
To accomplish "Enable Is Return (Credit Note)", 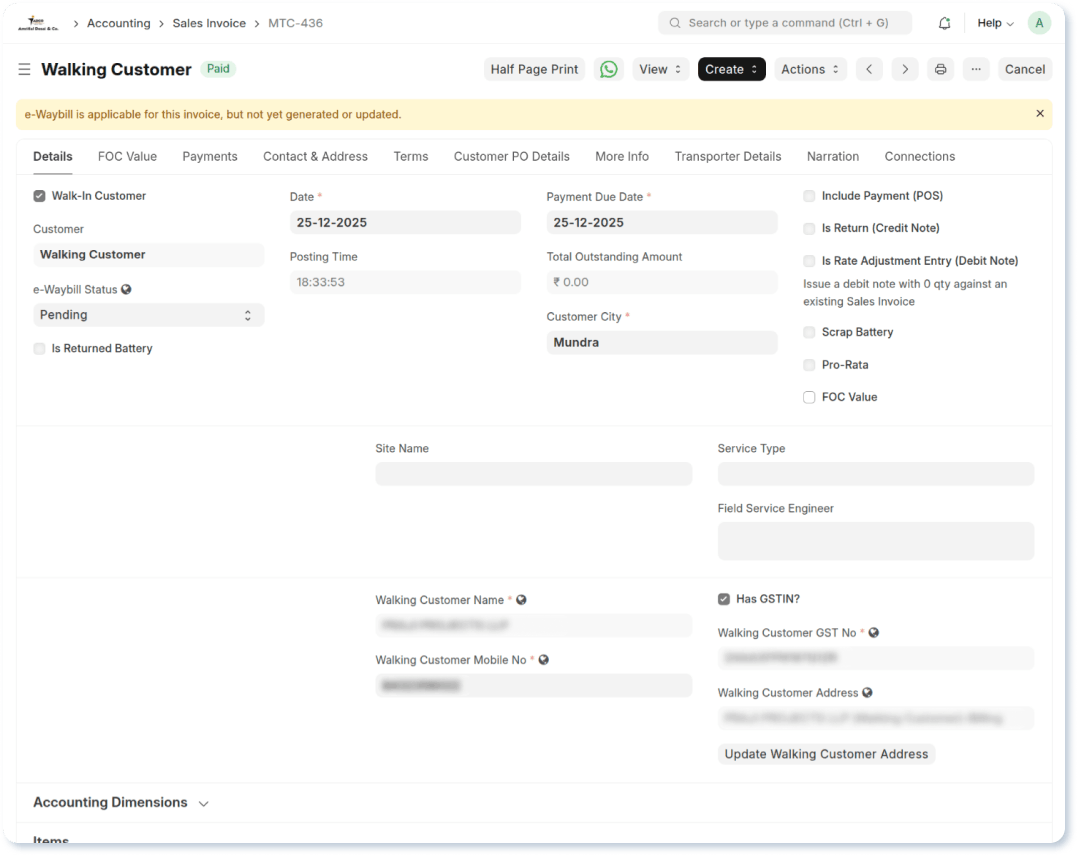I will point(809,228).
